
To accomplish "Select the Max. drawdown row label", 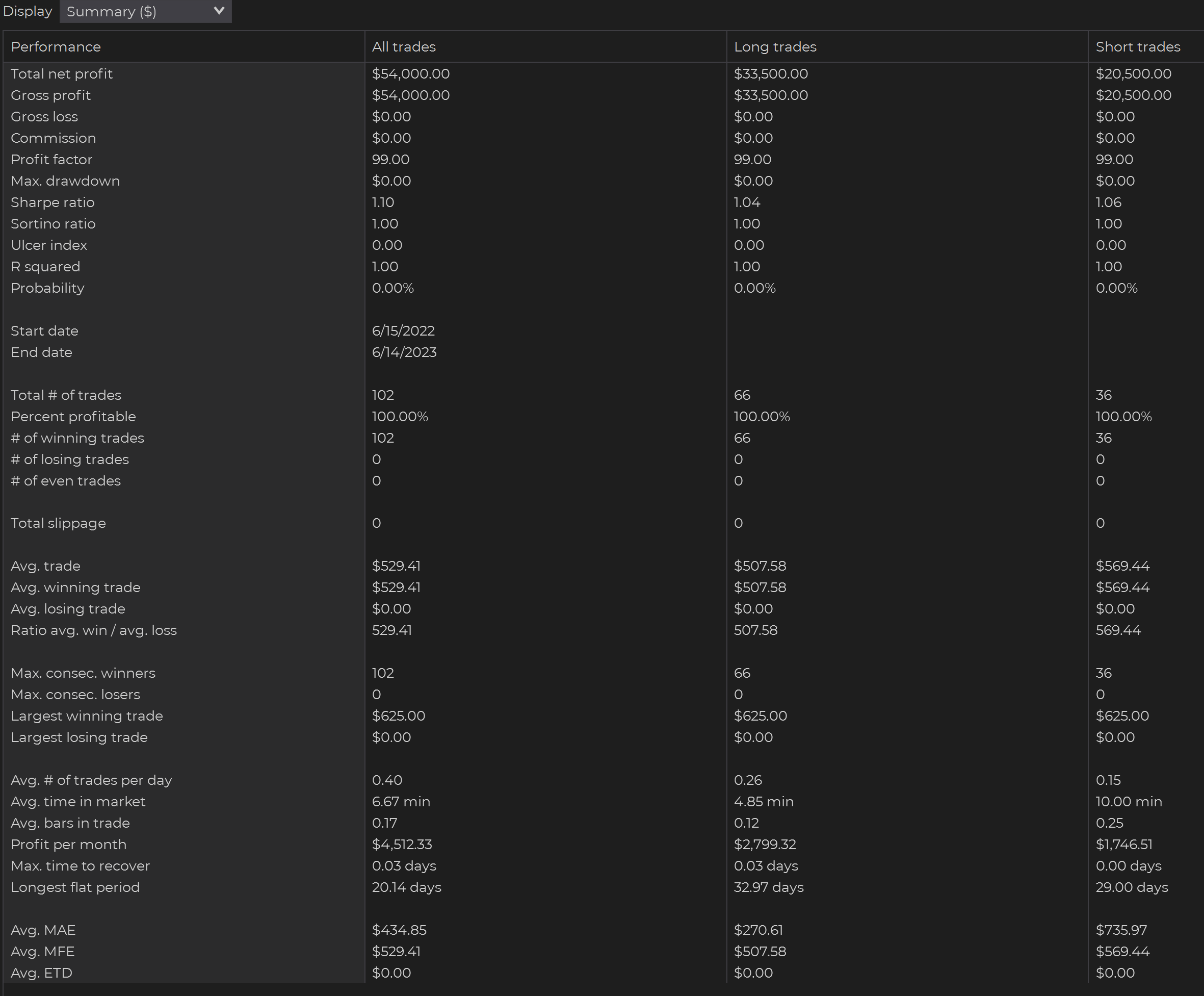I will [x=65, y=182].
